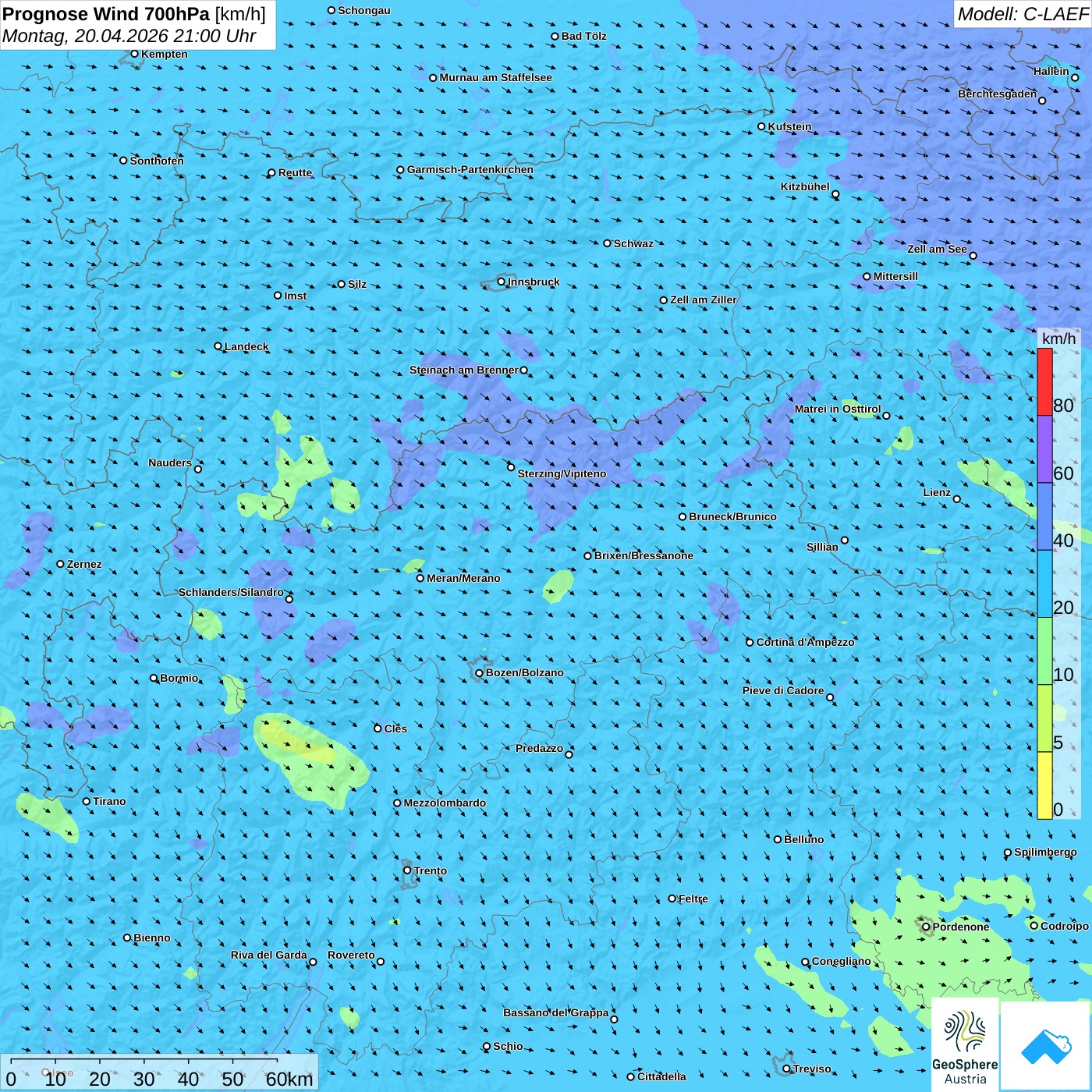Click the 'Sonthofen' label

click(x=157, y=161)
